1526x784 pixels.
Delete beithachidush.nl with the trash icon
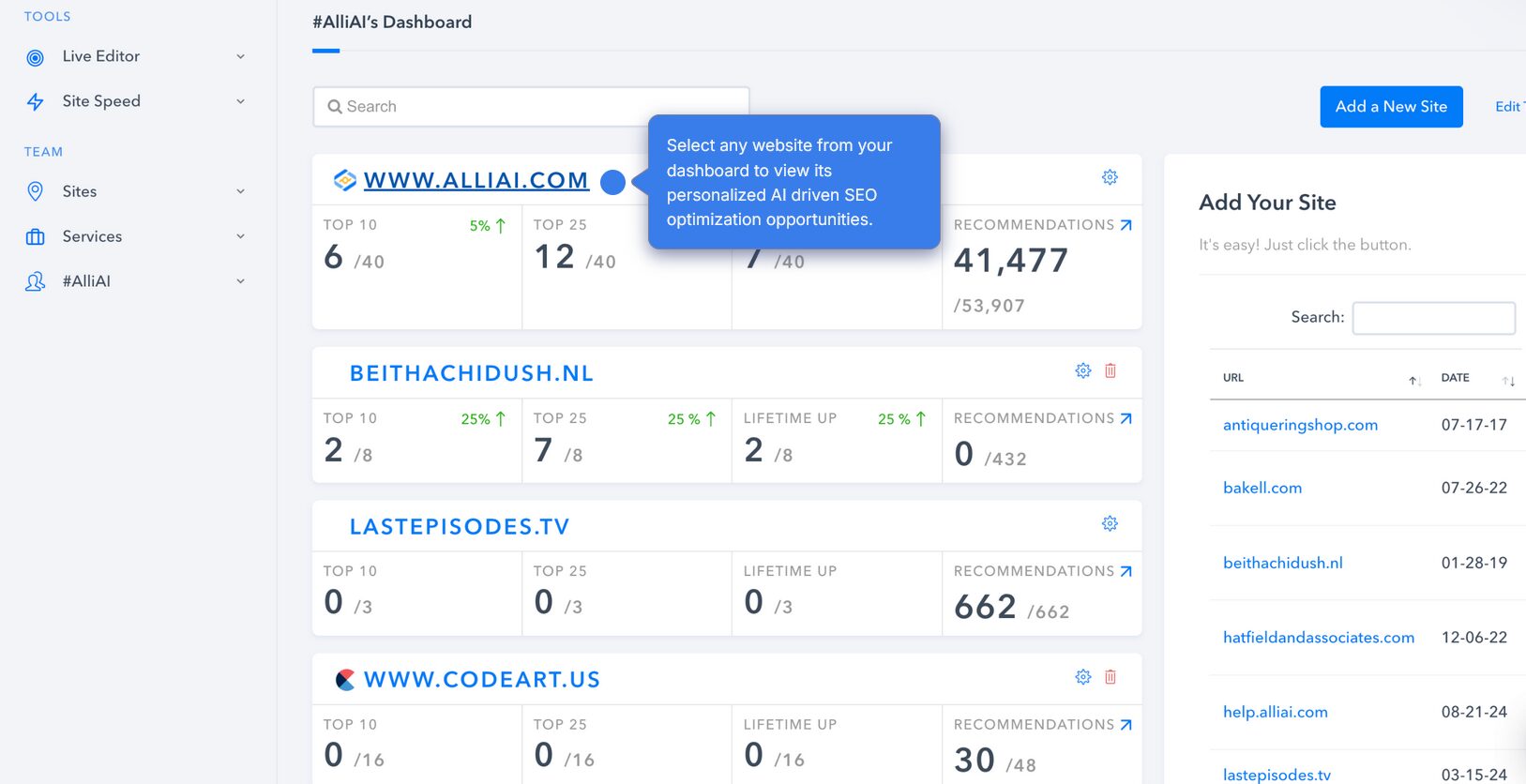pos(1111,370)
